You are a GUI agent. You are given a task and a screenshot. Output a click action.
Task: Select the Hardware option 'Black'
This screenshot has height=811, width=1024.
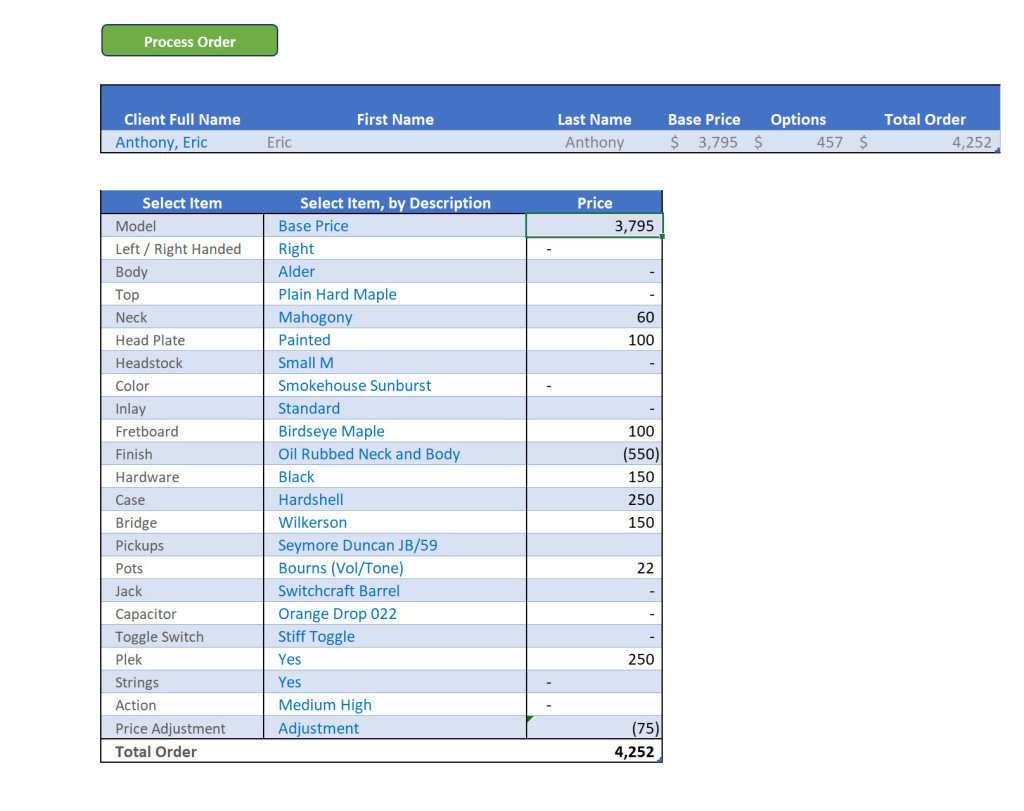pos(395,477)
